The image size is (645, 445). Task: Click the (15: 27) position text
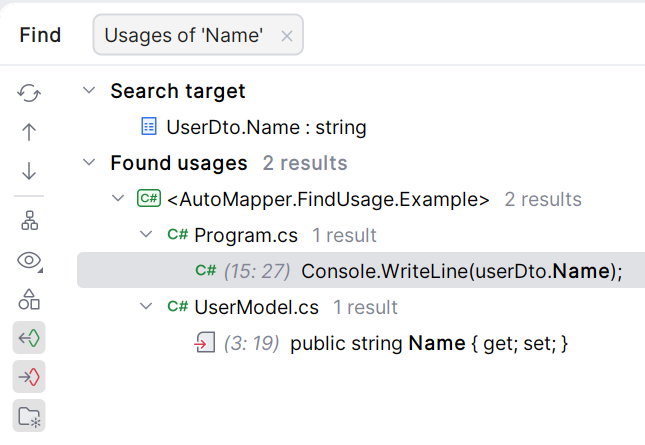click(257, 271)
